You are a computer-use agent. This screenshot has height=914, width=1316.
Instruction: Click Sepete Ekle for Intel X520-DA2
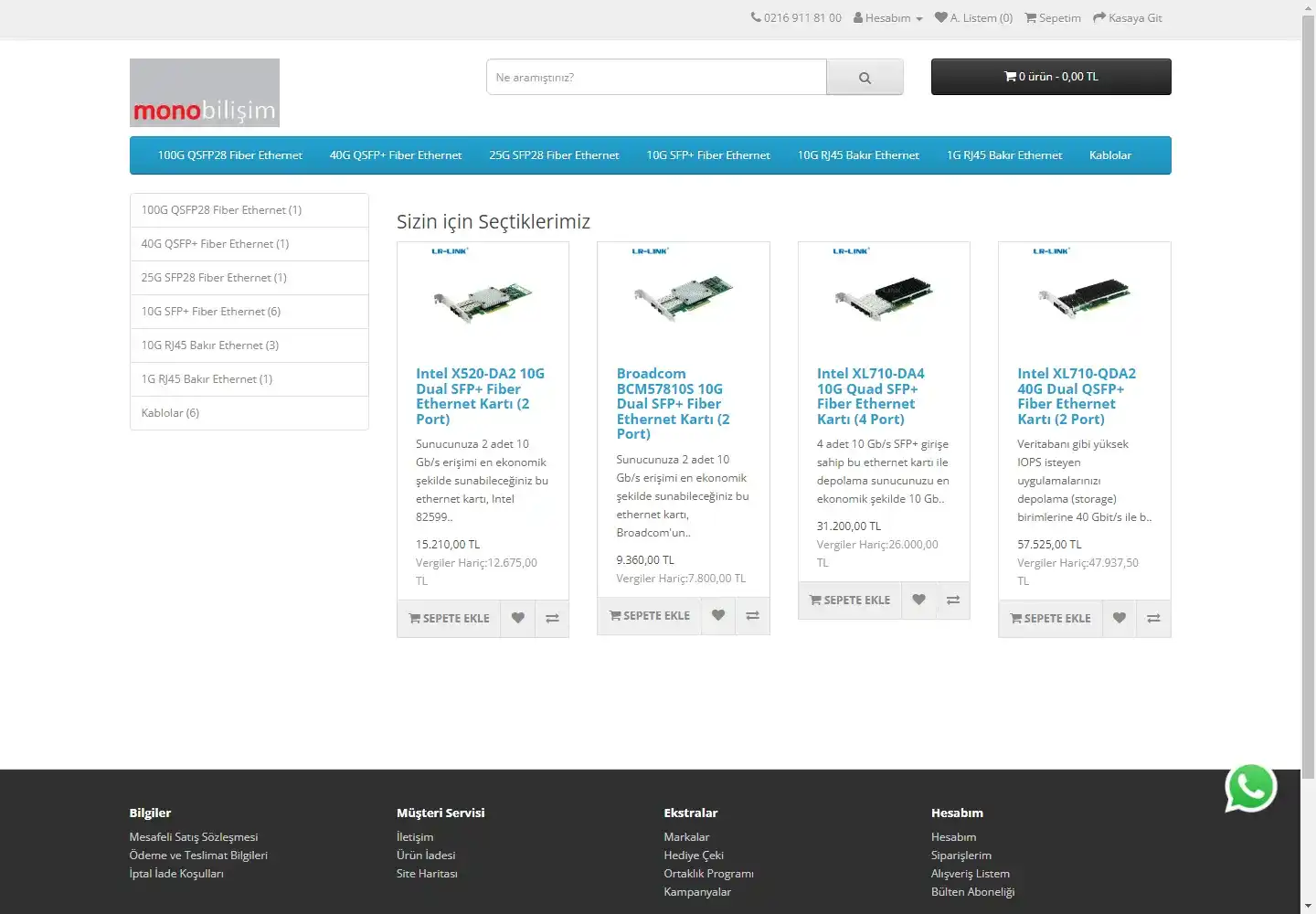pyautogui.click(x=449, y=619)
